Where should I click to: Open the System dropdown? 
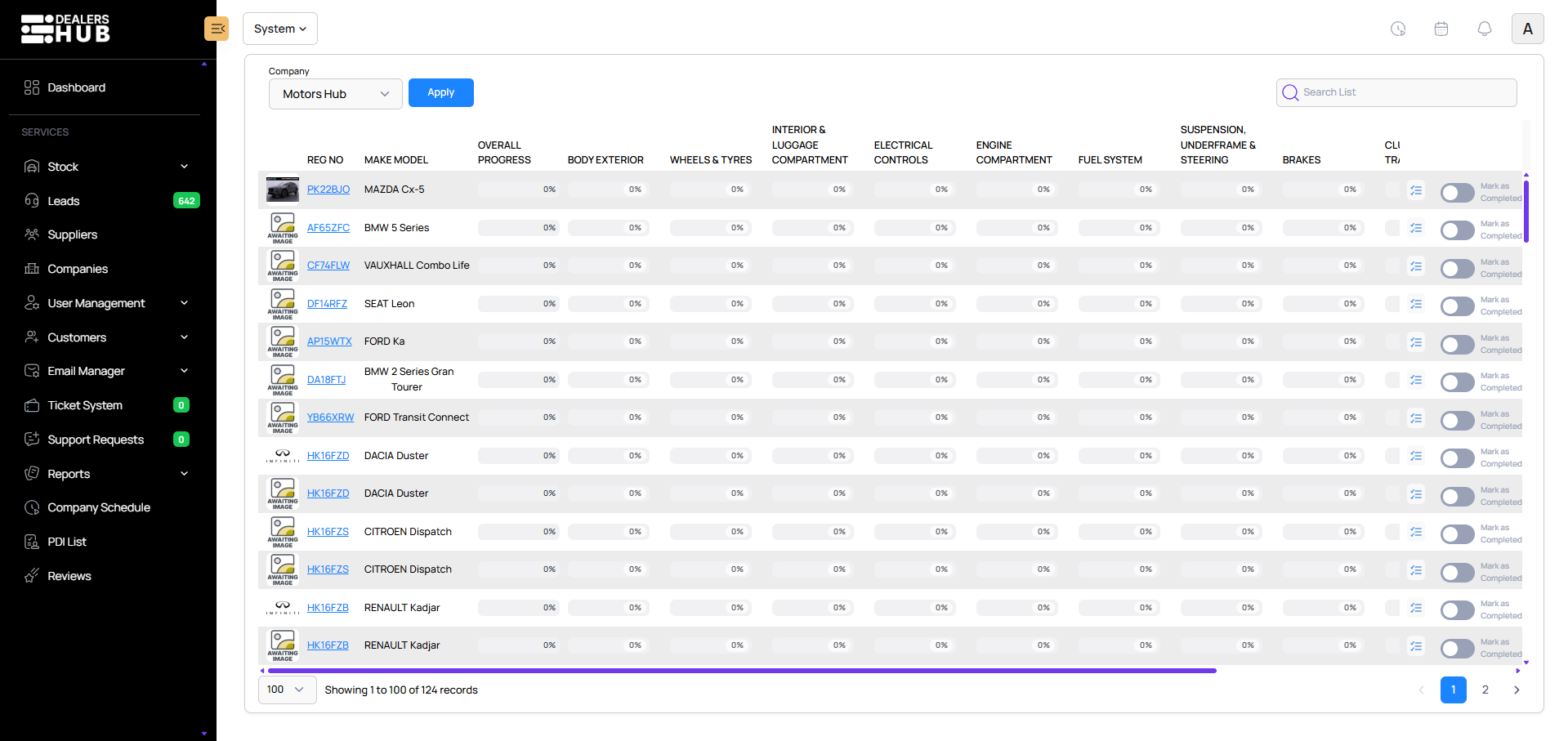point(280,29)
